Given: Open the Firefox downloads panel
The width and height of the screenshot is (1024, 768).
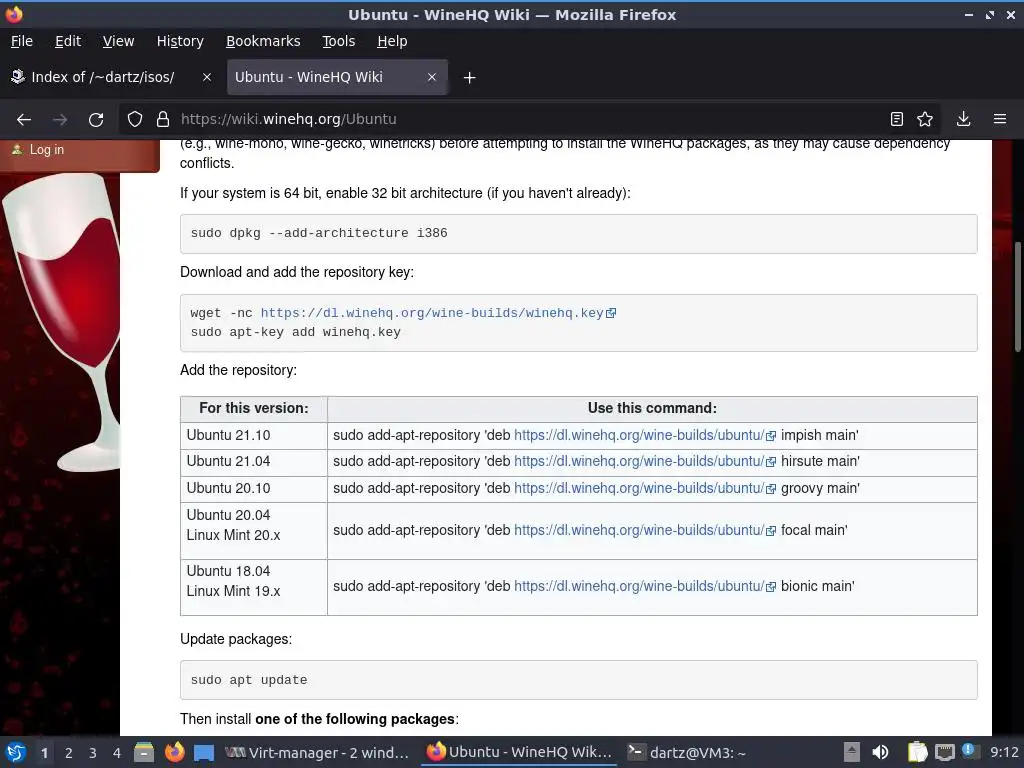Looking at the screenshot, I should 963,119.
